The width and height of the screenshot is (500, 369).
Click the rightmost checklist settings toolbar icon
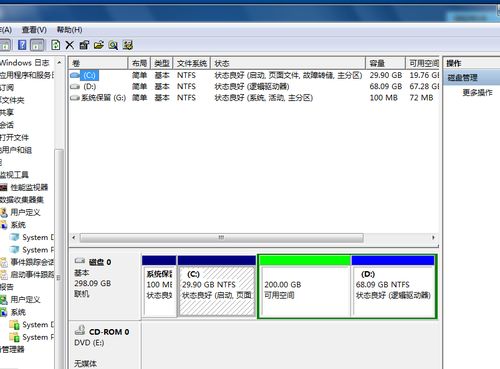coord(128,45)
